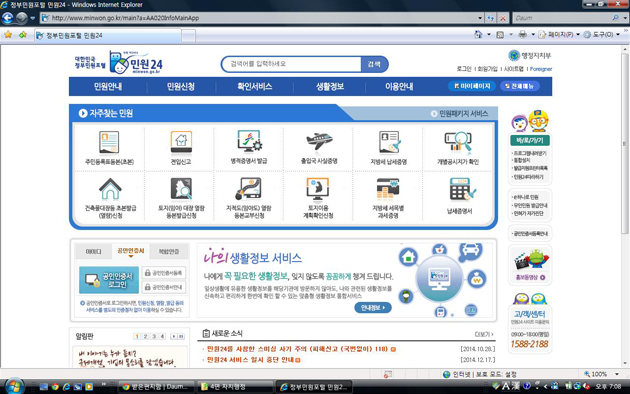Click the RSS feeds toolbar icon
Screen dimensions: 630x394
pyautogui.click(x=500, y=35)
